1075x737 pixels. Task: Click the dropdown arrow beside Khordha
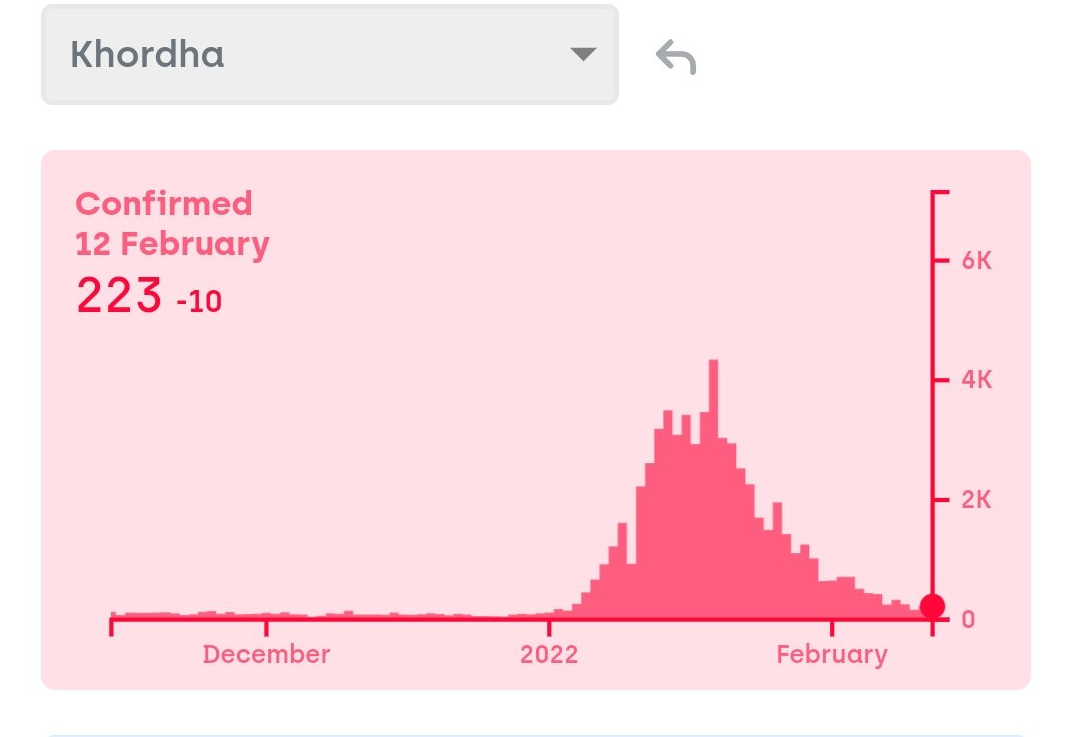582,54
